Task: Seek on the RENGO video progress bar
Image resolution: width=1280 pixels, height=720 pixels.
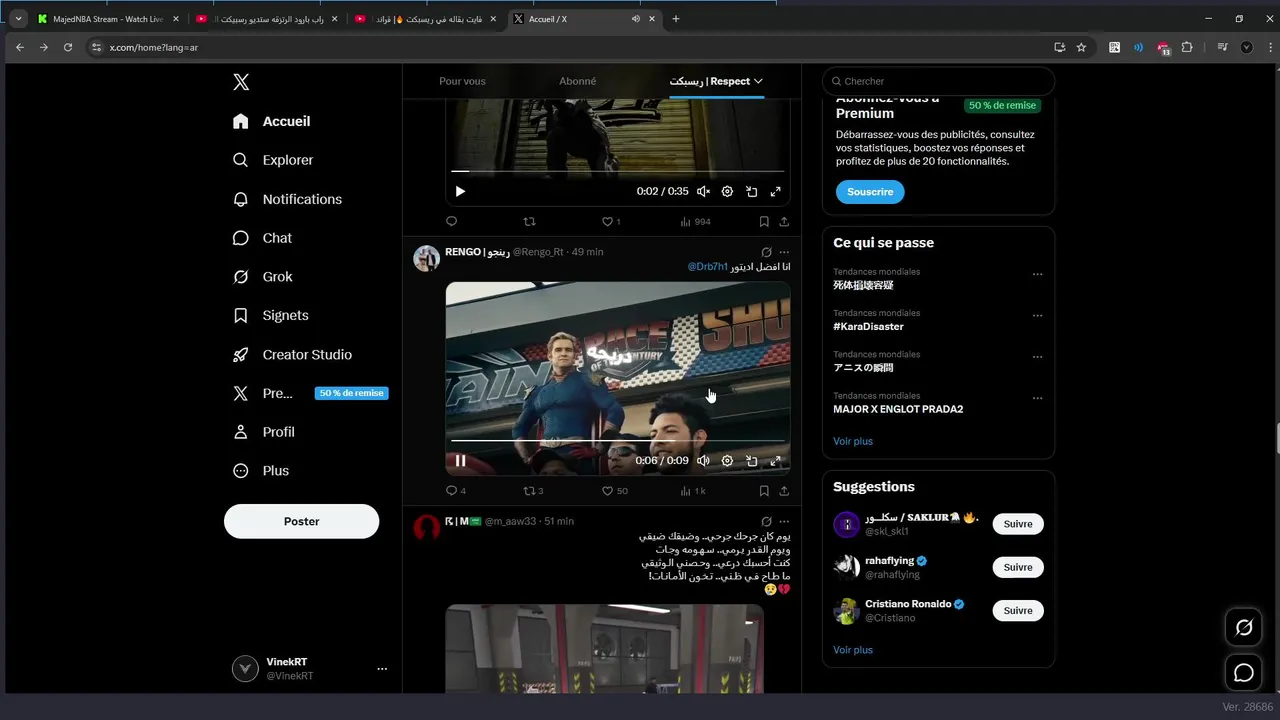Action: coord(617,440)
